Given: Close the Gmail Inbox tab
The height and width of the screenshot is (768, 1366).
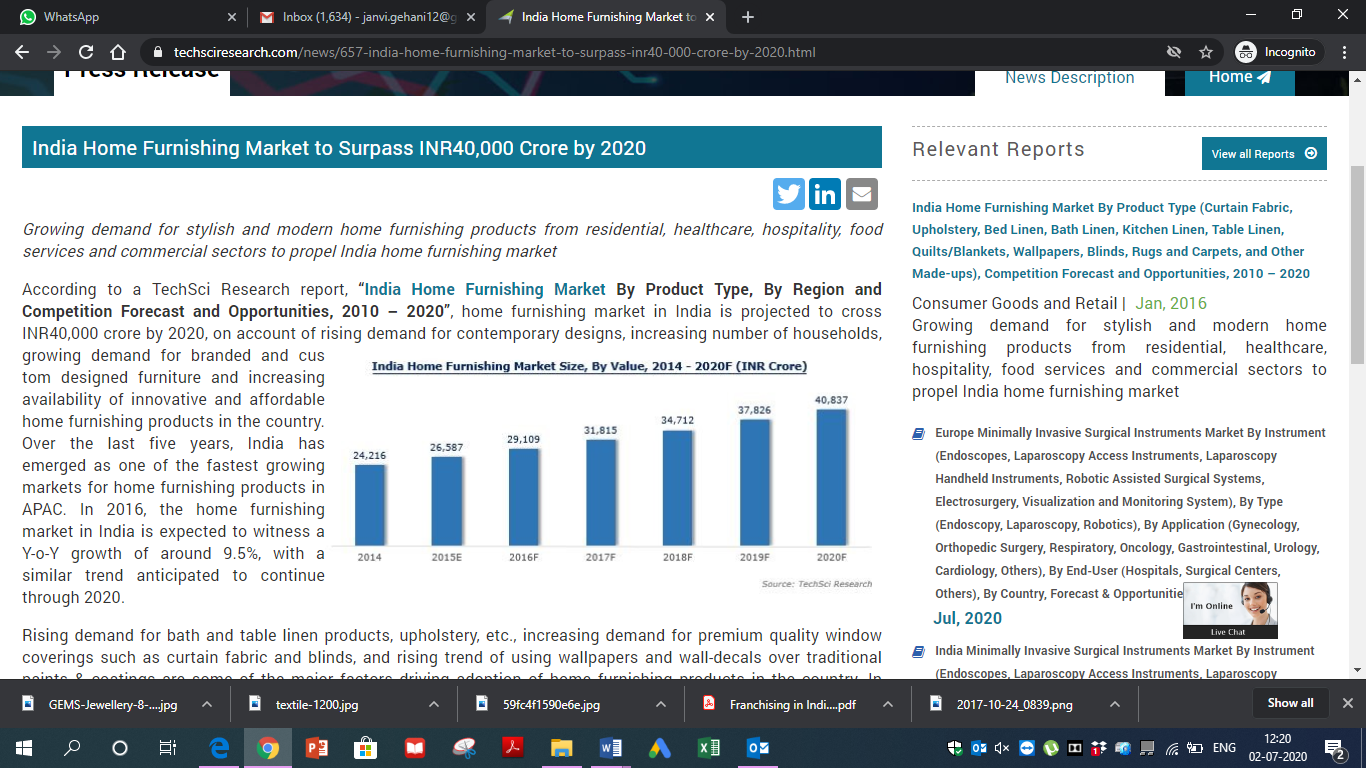Looking at the screenshot, I should pyautogui.click(x=470, y=17).
